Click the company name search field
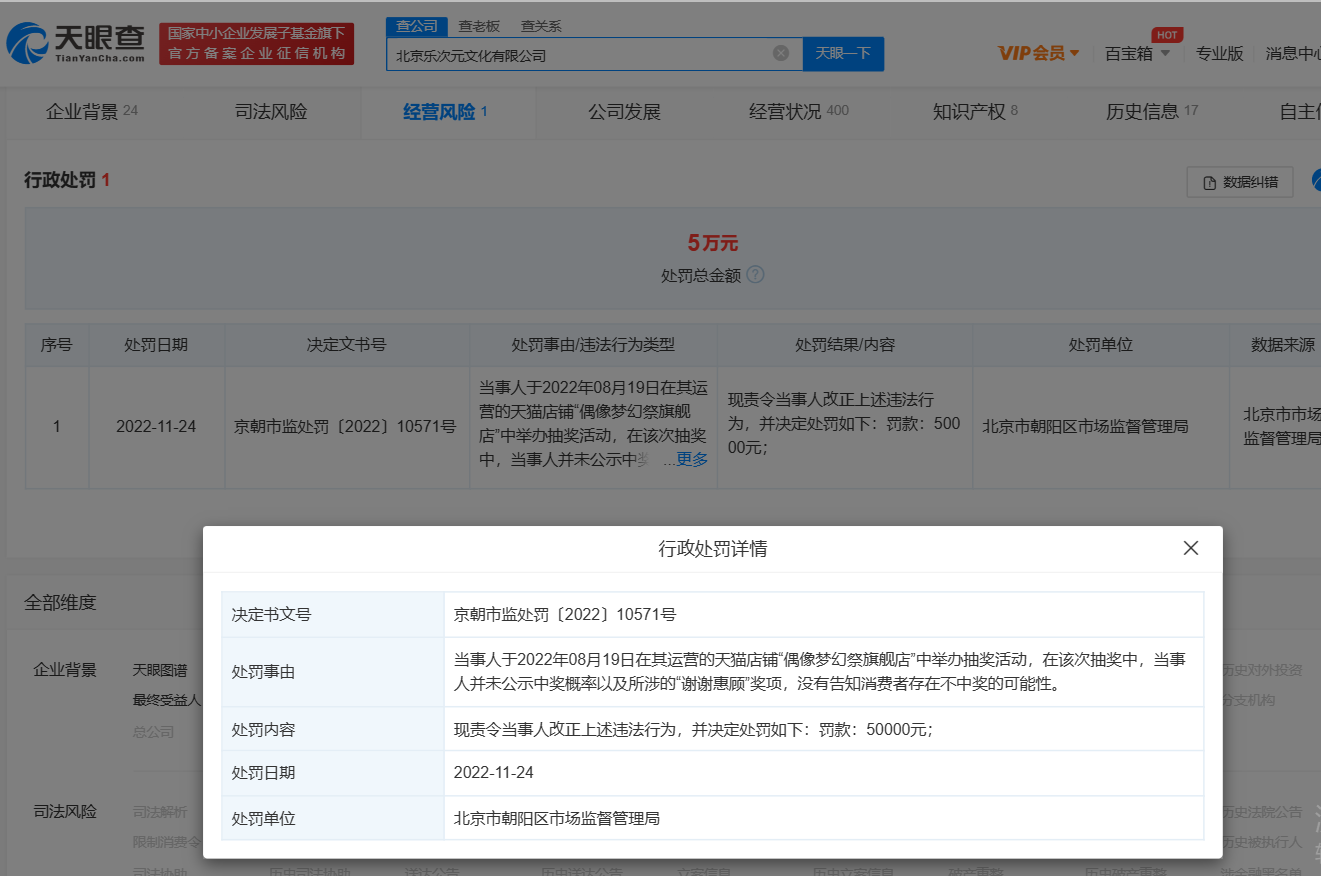The width and height of the screenshot is (1321, 876). pyautogui.click(x=580, y=55)
